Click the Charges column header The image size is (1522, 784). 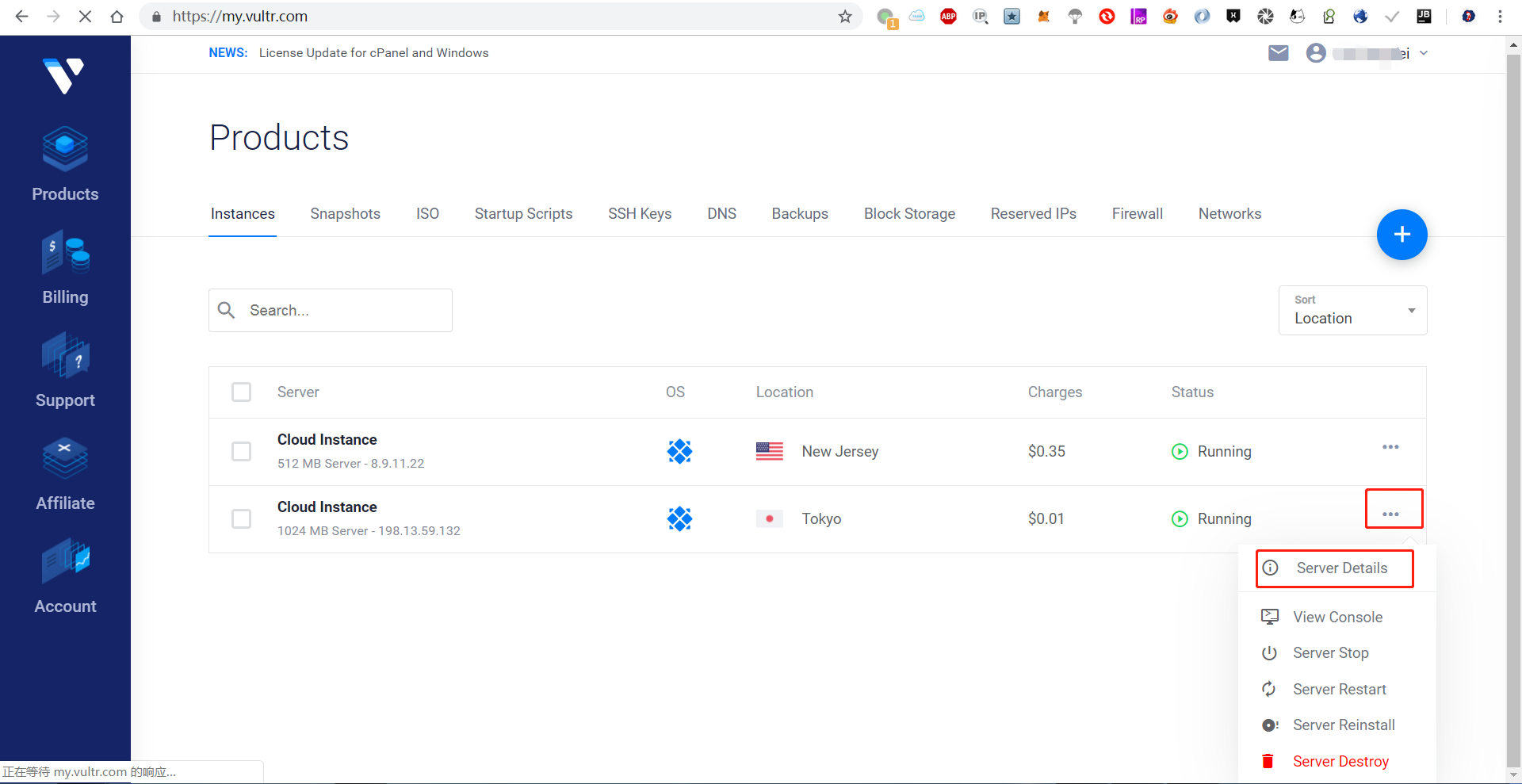click(1054, 392)
